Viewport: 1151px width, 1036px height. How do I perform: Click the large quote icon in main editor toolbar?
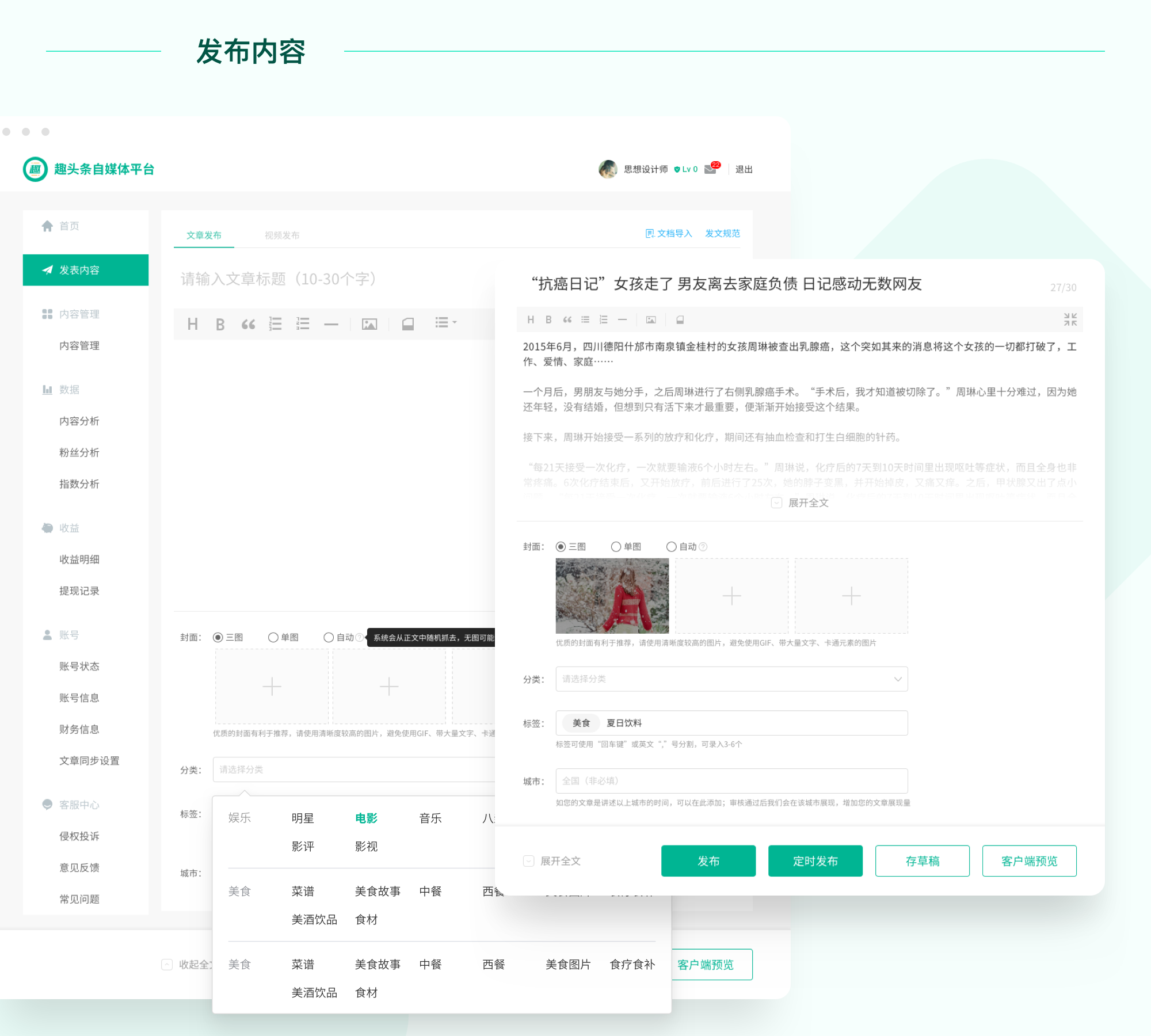(248, 324)
